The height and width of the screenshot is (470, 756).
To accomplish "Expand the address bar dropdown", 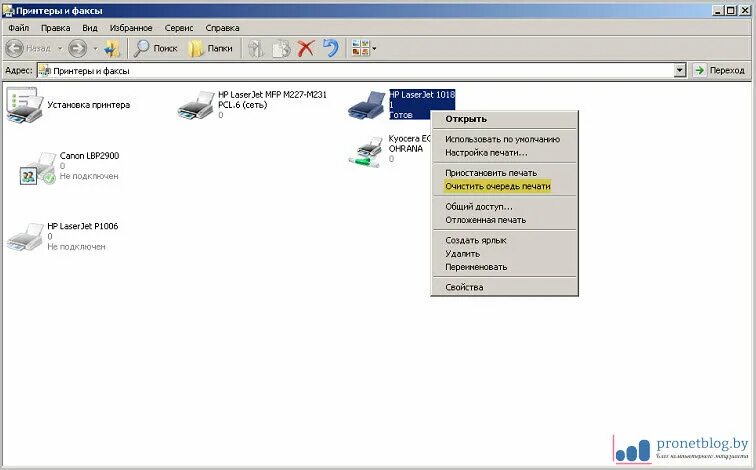I will pyautogui.click(x=680, y=70).
